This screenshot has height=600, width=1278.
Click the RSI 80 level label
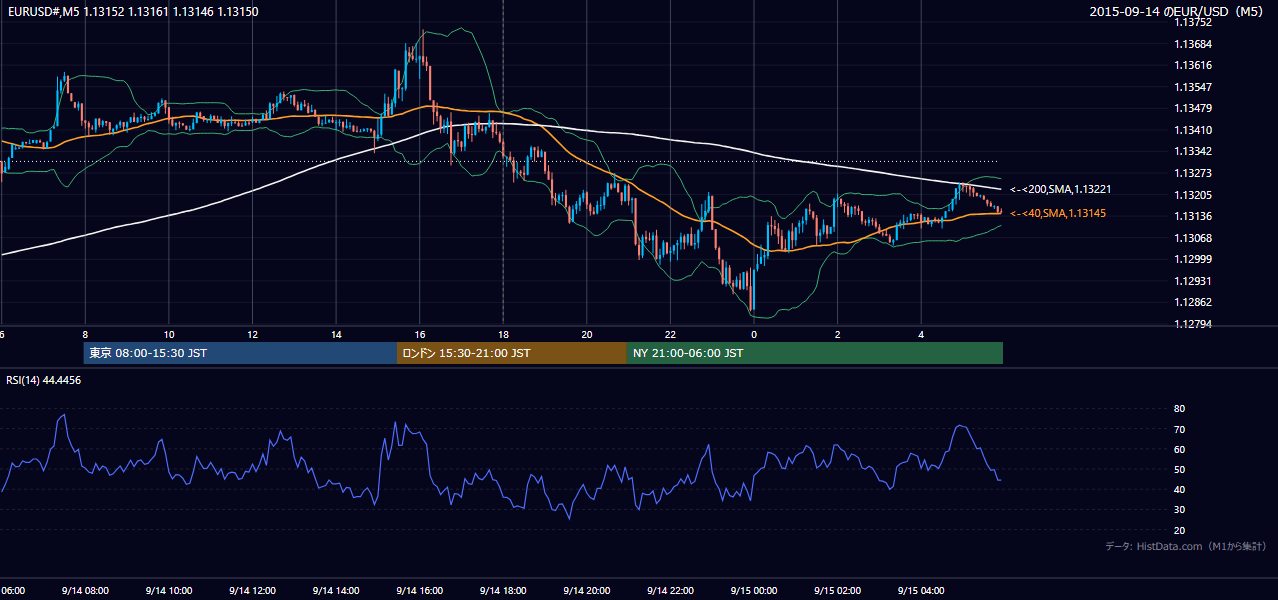(1179, 409)
